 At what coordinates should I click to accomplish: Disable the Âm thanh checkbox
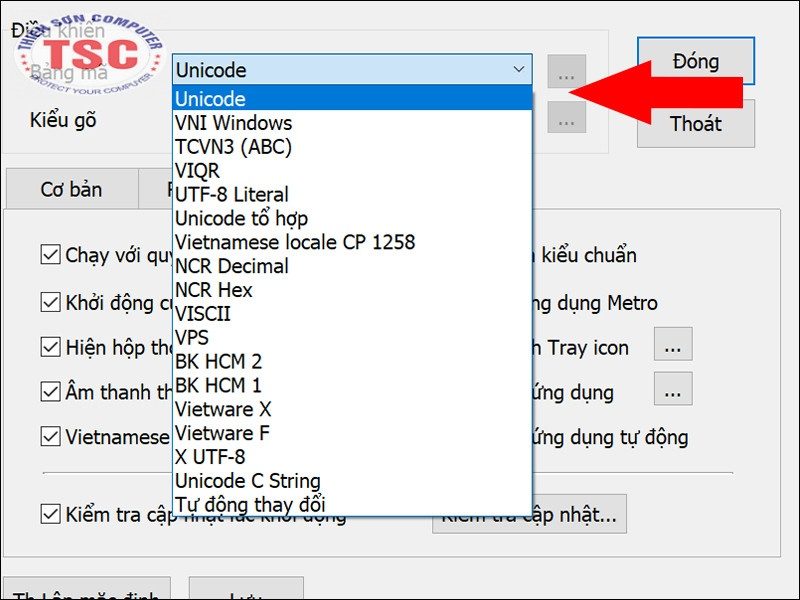click(51, 392)
